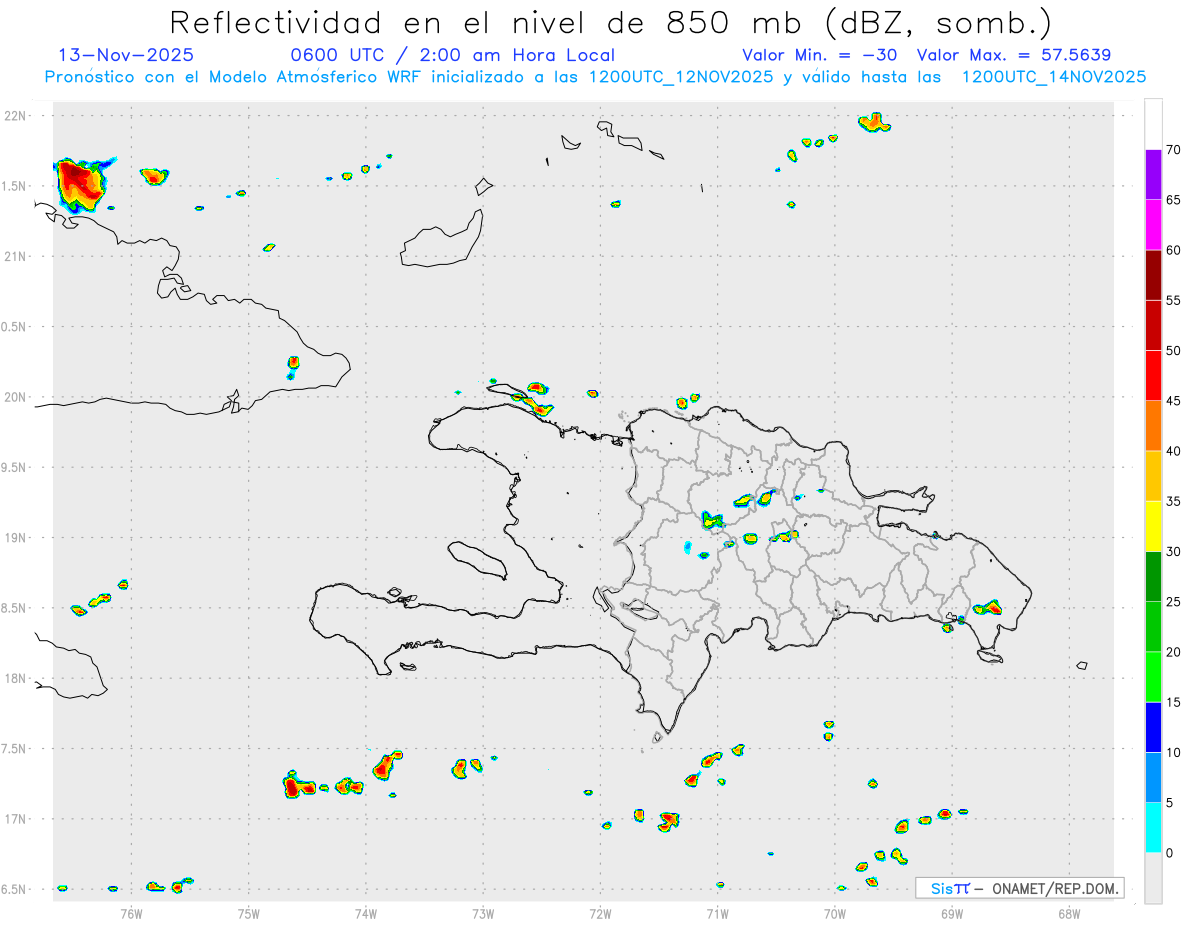1200x927 pixels.
Task: Click the '76W' longitude axis label
Action: tap(131, 912)
